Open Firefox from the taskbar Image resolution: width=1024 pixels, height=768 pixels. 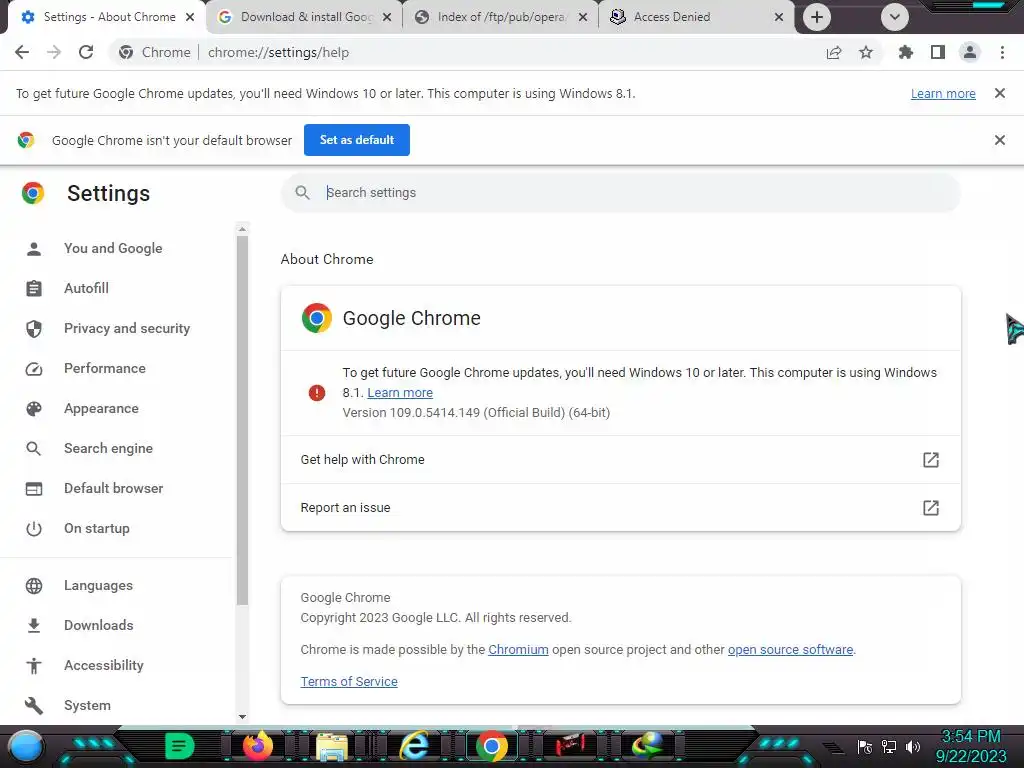pos(257,745)
